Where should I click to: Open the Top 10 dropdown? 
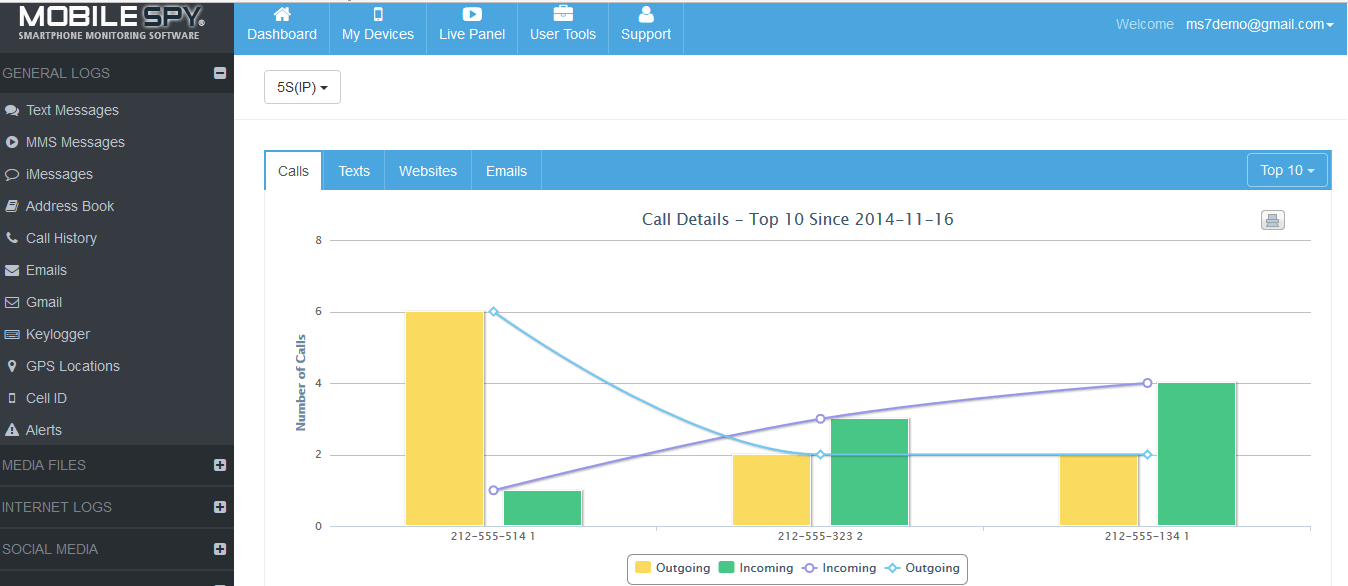point(1287,170)
